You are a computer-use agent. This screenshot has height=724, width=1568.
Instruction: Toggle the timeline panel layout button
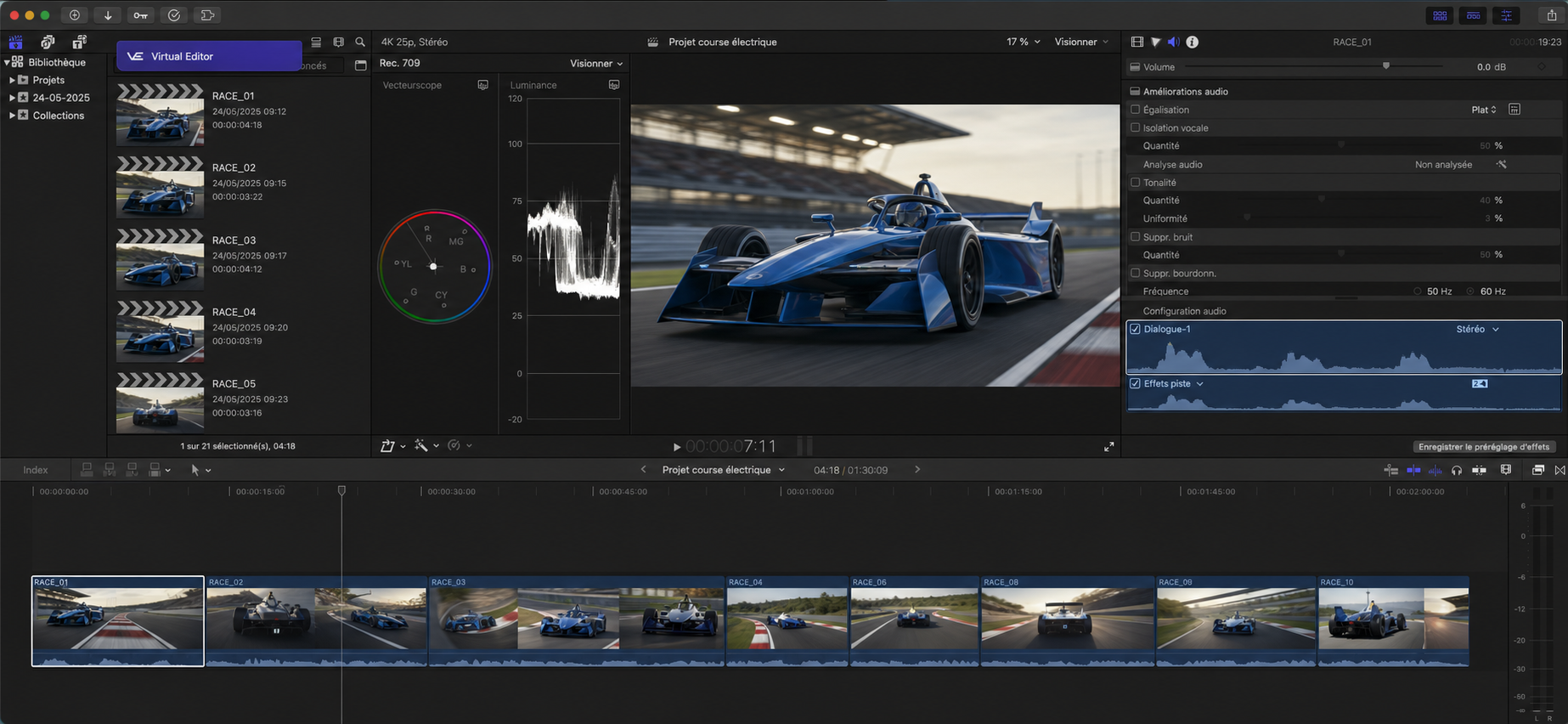point(1474,15)
